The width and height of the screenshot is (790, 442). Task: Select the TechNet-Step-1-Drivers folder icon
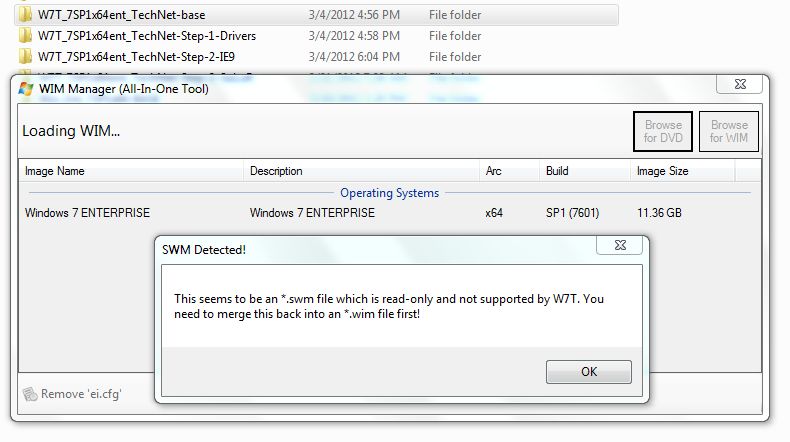(x=25, y=36)
